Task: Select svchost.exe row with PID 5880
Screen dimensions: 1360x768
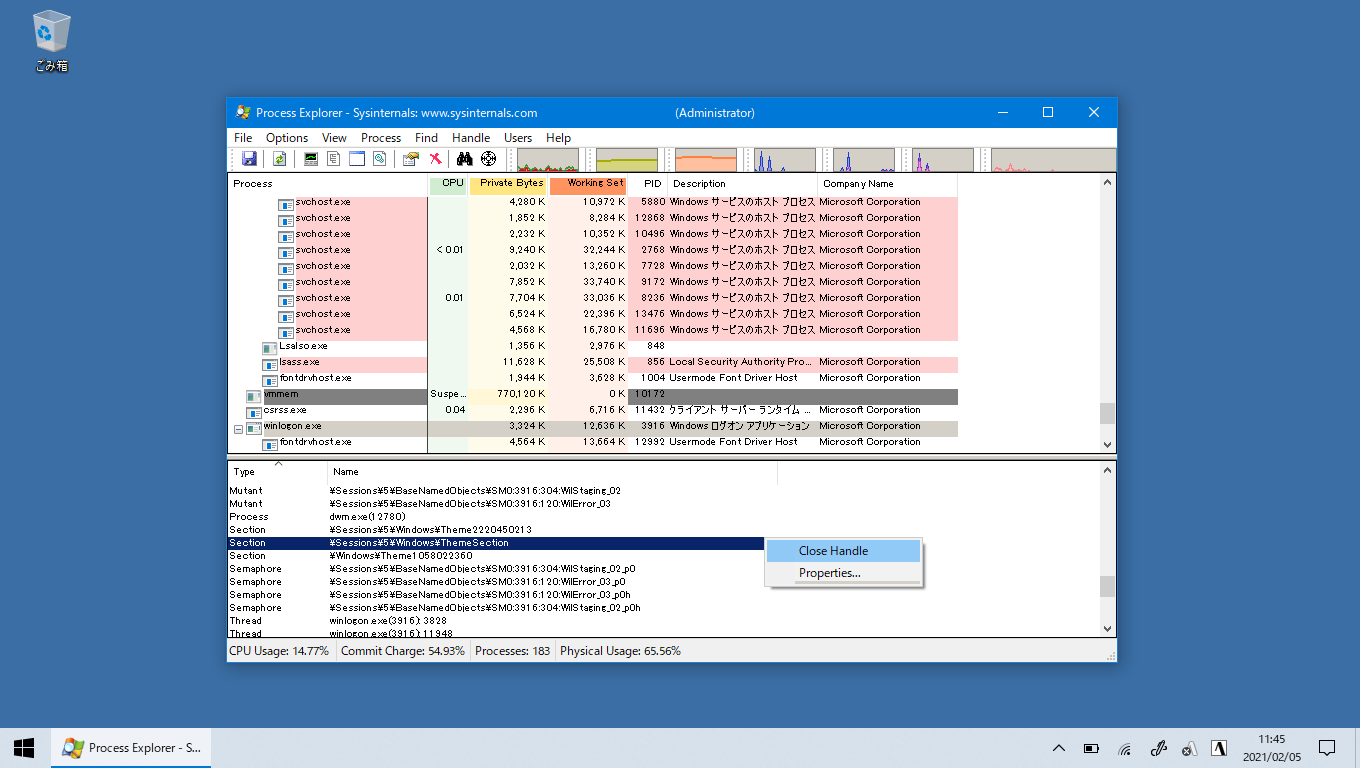Action: pyautogui.click(x=593, y=202)
